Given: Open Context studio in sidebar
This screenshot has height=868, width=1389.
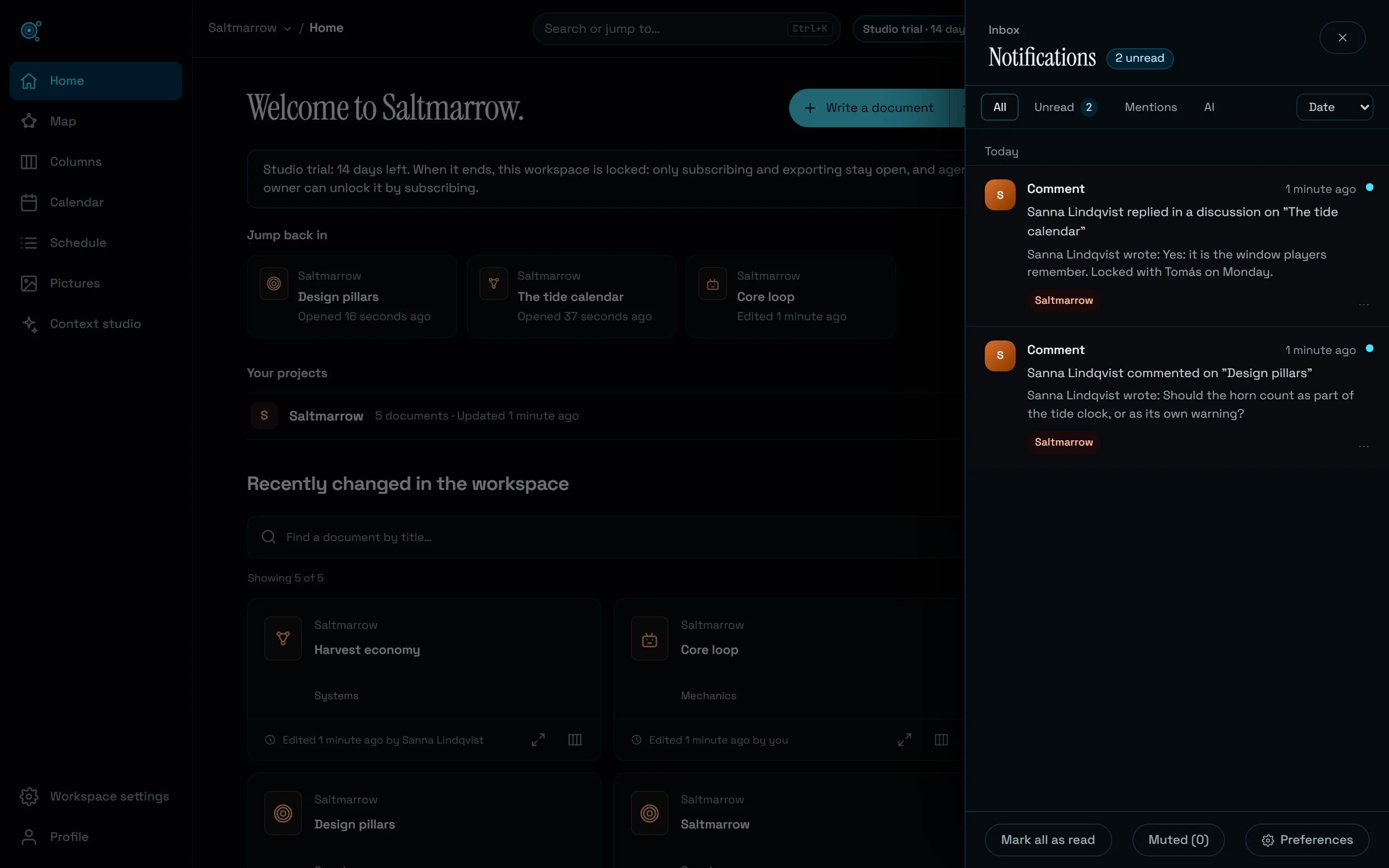Looking at the screenshot, I should [x=96, y=324].
